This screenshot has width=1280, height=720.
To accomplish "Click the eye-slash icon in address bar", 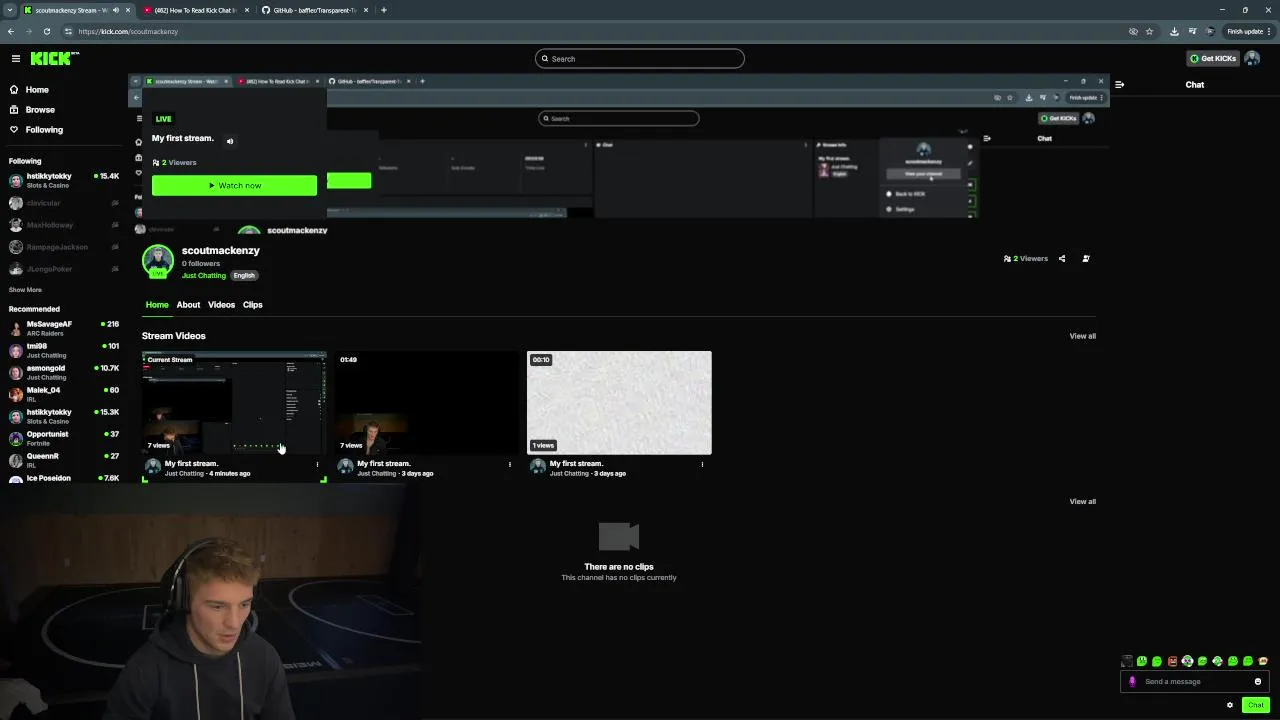I will pyautogui.click(x=1133, y=31).
